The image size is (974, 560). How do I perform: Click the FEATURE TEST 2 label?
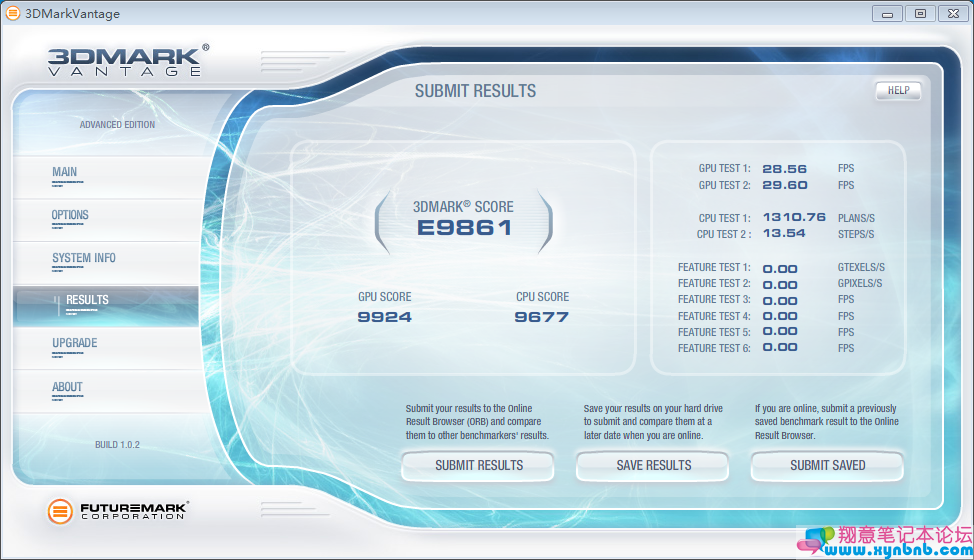click(x=714, y=284)
